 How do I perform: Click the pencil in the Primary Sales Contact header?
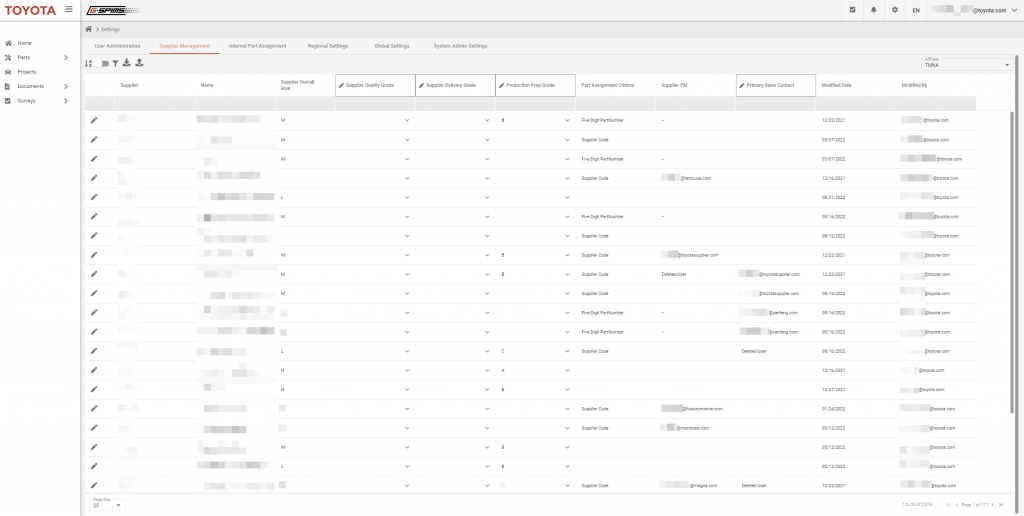click(x=742, y=86)
